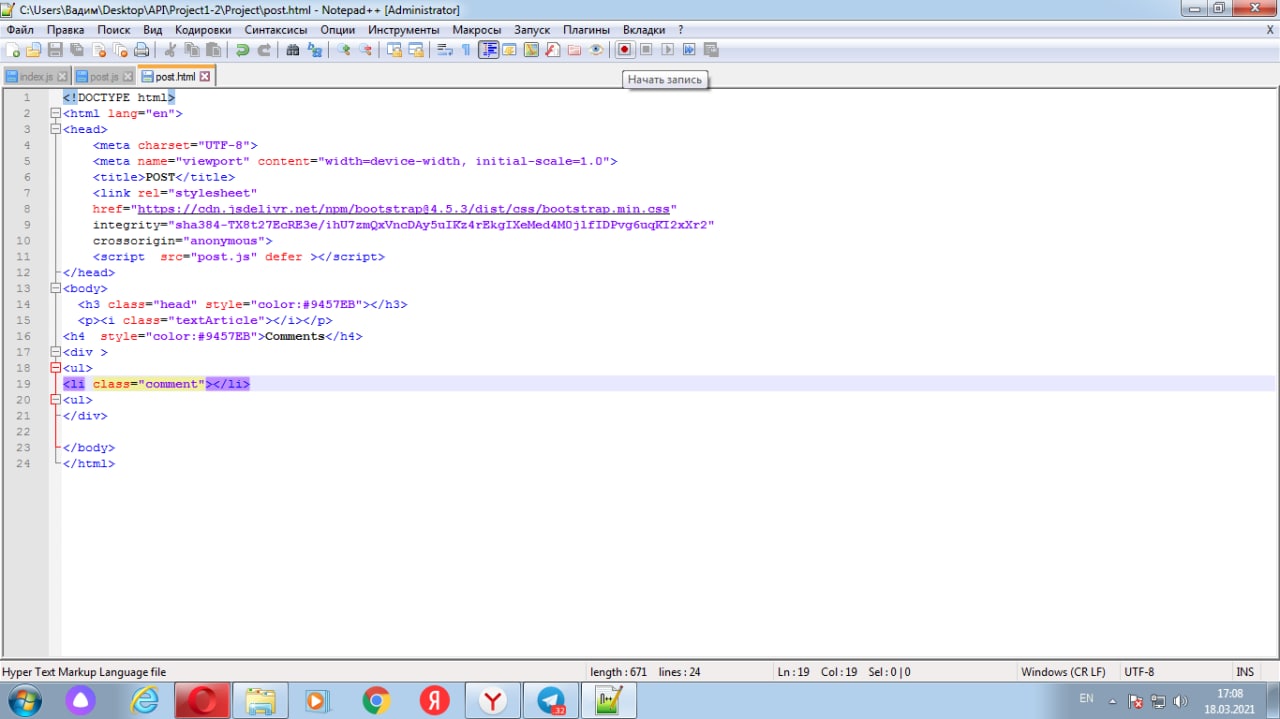The height and width of the screenshot is (719, 1280).
Task: Create a new file with toolbar icon
Action: pos(12,50)
